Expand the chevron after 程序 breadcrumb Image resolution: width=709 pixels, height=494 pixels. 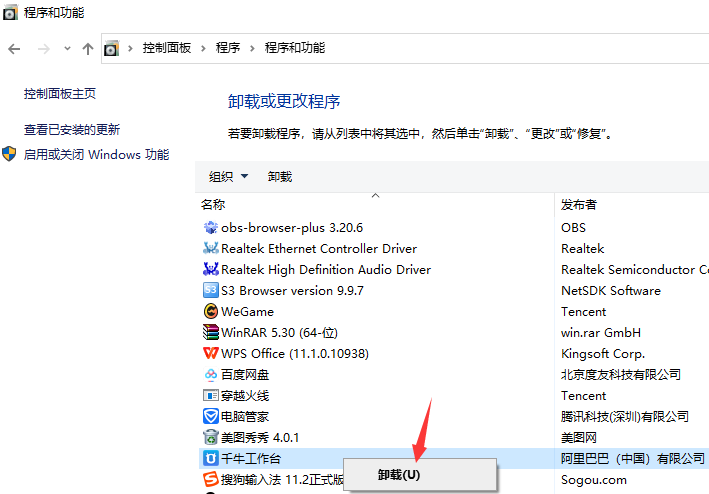point(252,48)
